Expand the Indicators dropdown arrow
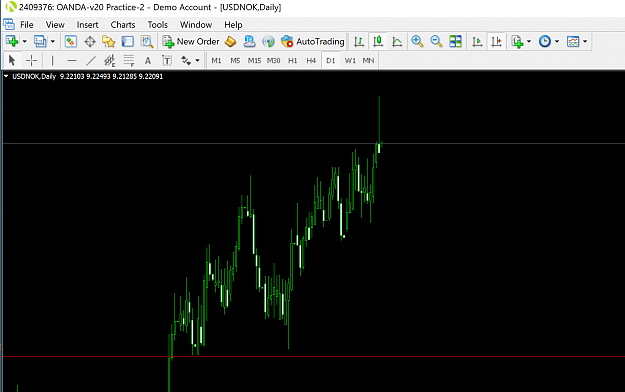Viewport: 625px width, 392px height. [x=529, y=41]
